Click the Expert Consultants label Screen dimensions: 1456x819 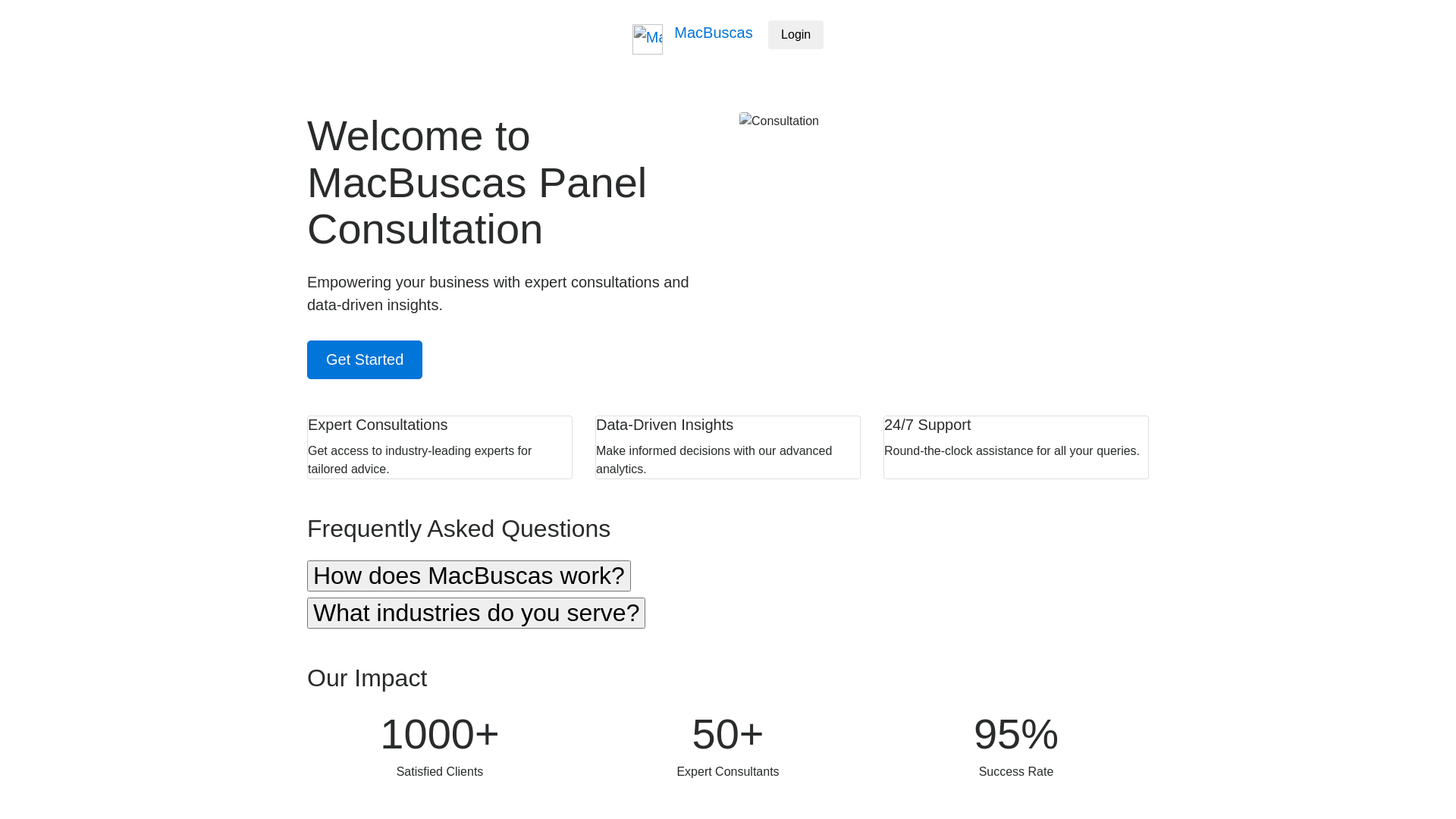[x=728, y=772]
